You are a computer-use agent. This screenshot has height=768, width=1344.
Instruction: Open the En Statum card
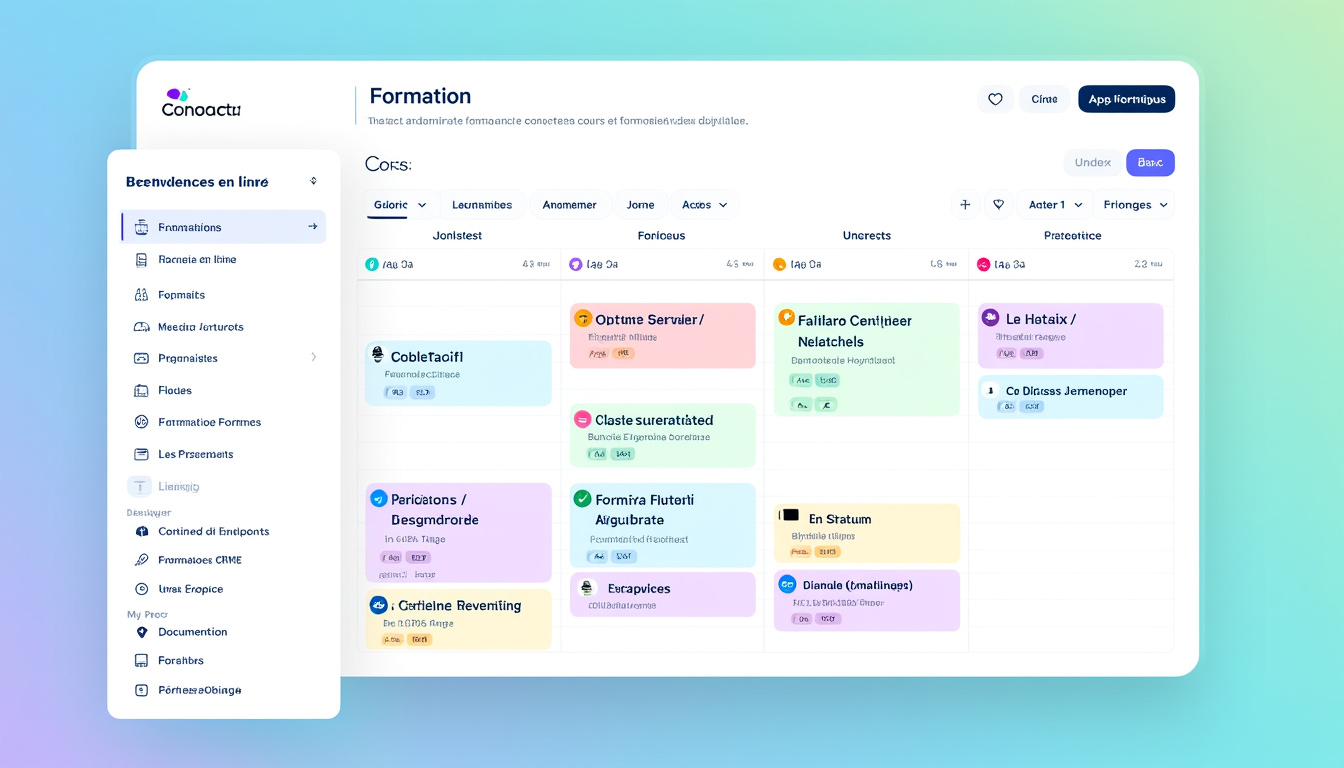click(x=866, y=533)
